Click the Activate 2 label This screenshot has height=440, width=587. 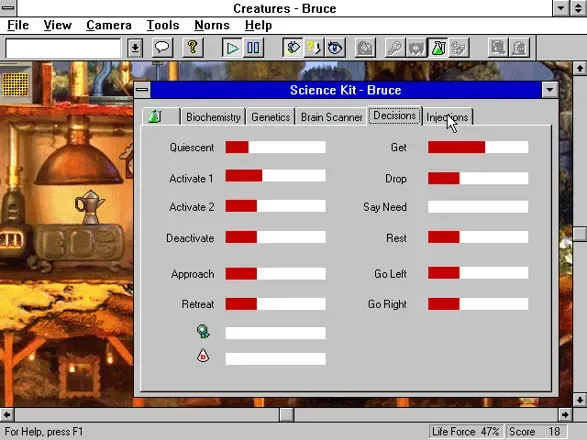tap(192, 207)
